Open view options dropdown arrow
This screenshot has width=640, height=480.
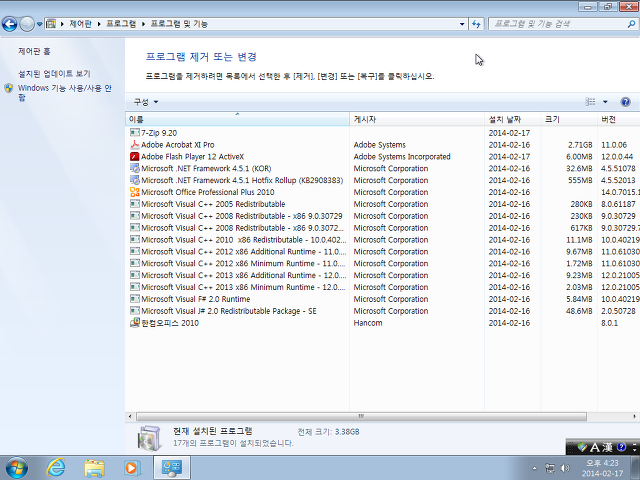click(605, 102)
